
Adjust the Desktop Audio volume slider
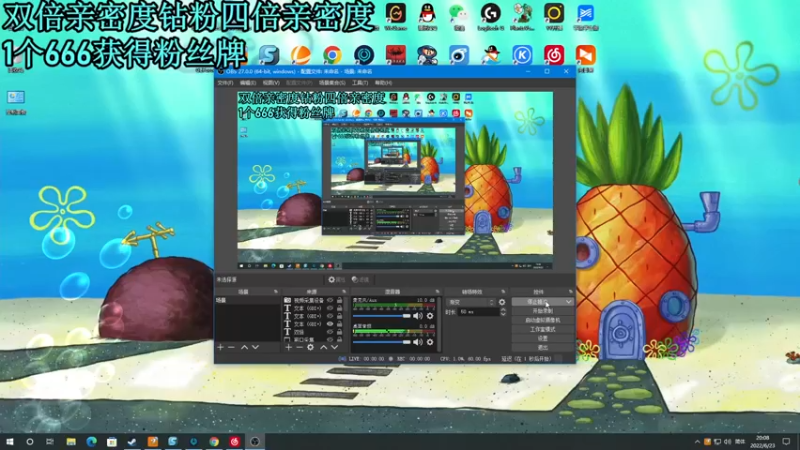point(382,342)
